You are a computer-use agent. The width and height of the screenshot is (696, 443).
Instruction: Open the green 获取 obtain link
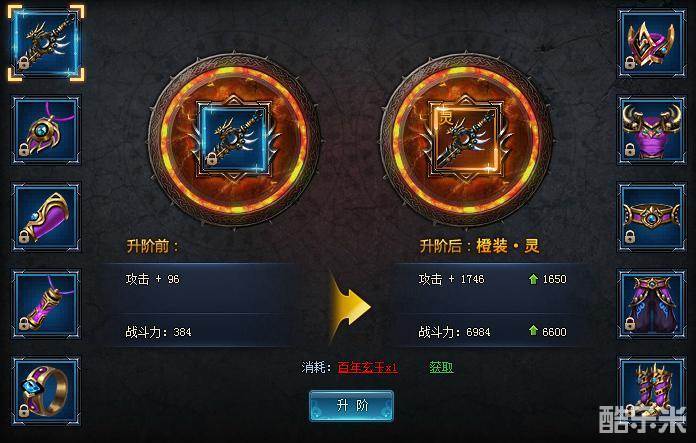point(441,367)
